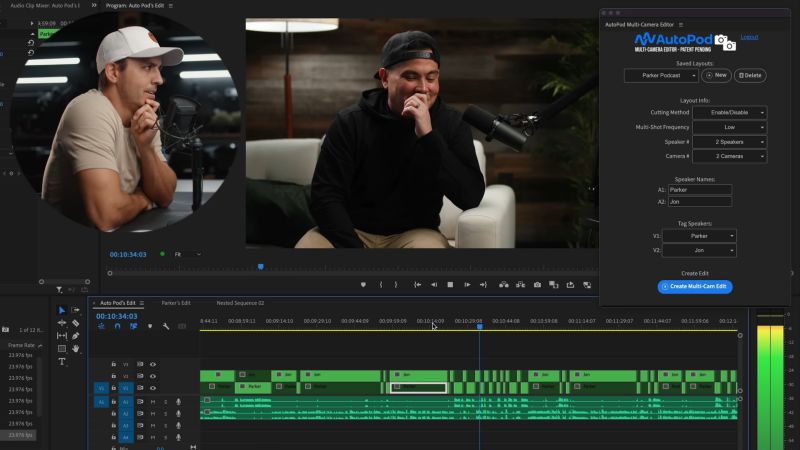
Task: Click the A2 speaker name field Jon
Action: click(699, 201)
